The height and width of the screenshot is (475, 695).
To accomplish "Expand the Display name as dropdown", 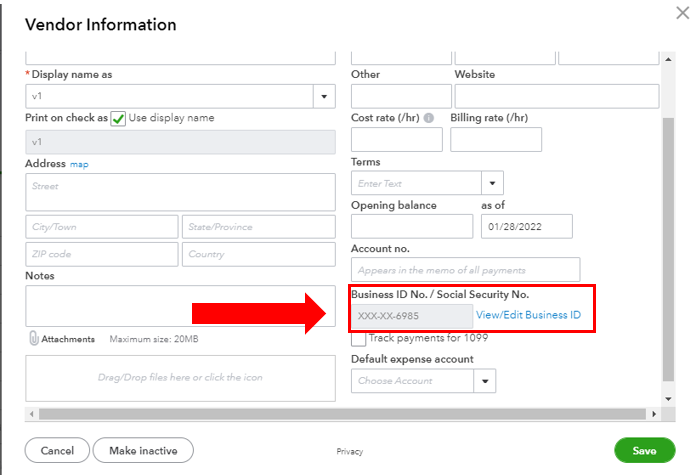I will tap(324, 97).
